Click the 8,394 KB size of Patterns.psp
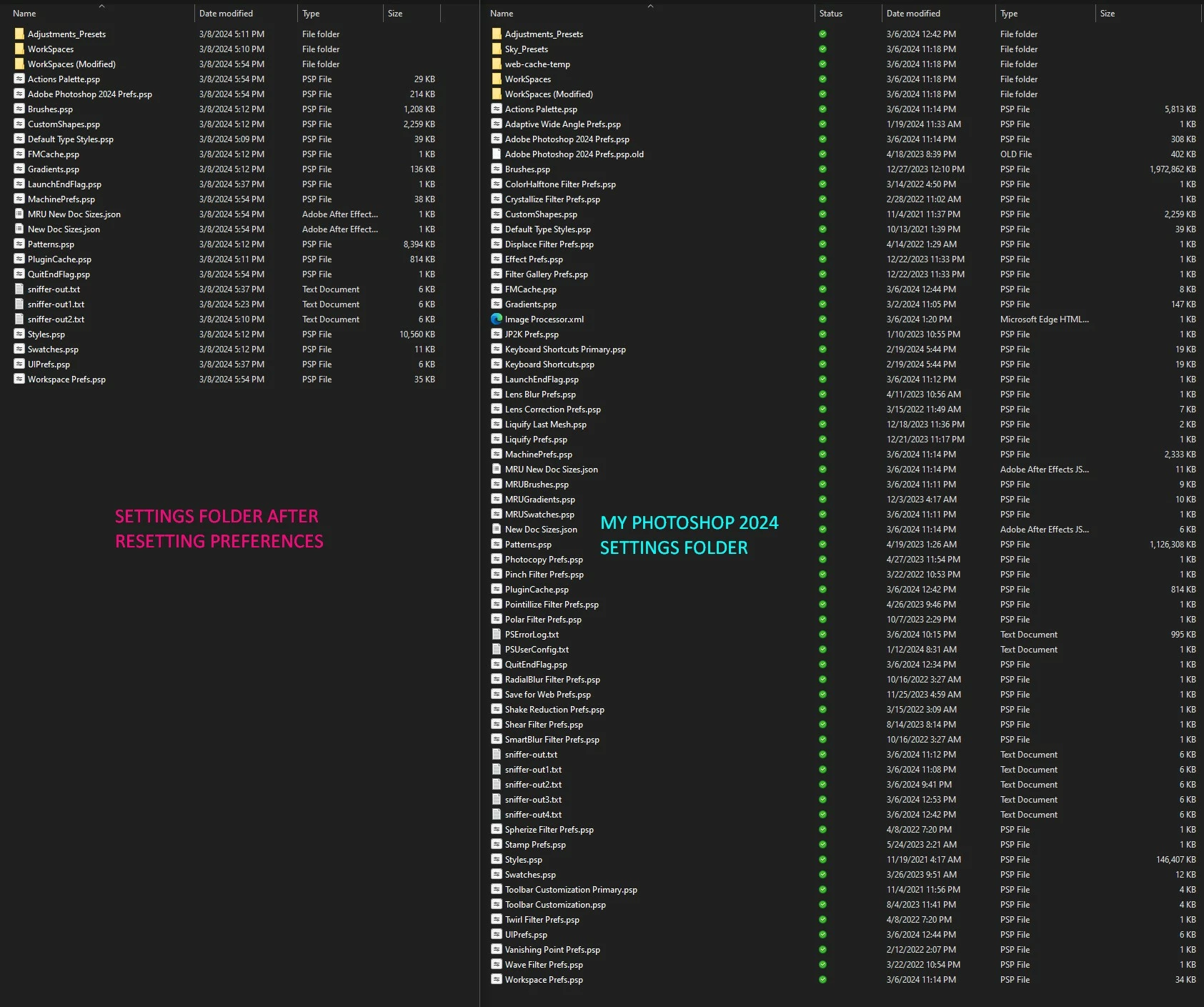This screenshot has width=1204, height=1007. pos(419,244)
